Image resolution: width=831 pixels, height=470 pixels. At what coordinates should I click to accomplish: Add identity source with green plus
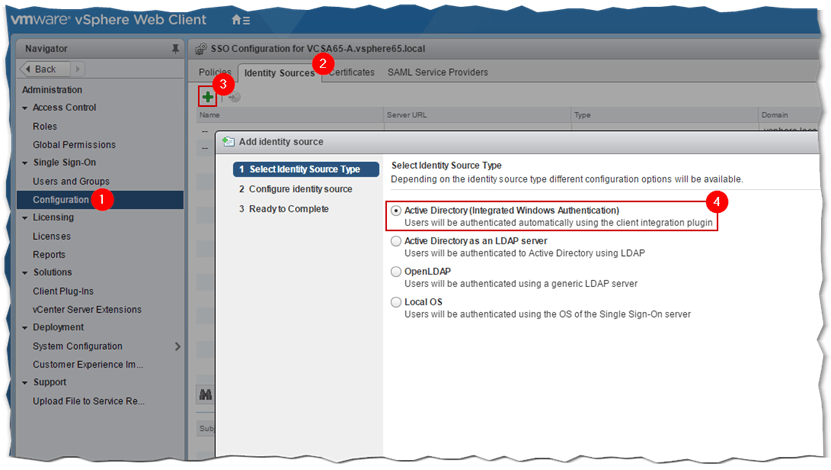coord(208,97)
